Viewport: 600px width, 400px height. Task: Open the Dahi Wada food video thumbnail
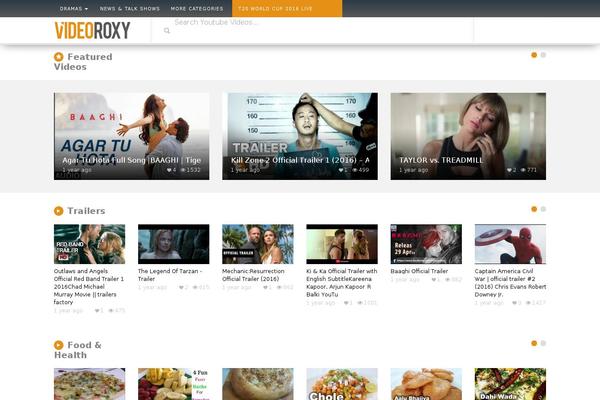[510, 384]
